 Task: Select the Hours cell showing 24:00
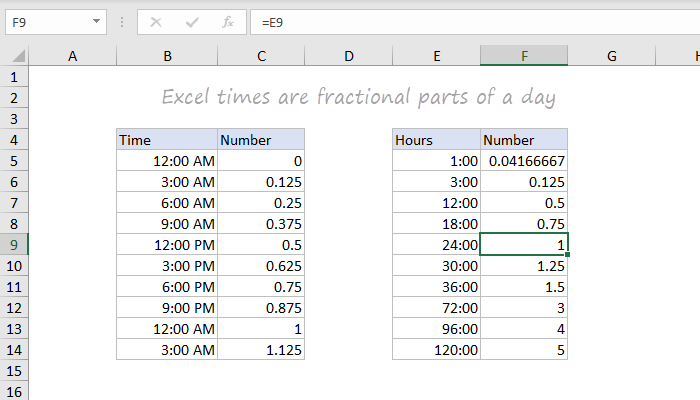[437, 245]
